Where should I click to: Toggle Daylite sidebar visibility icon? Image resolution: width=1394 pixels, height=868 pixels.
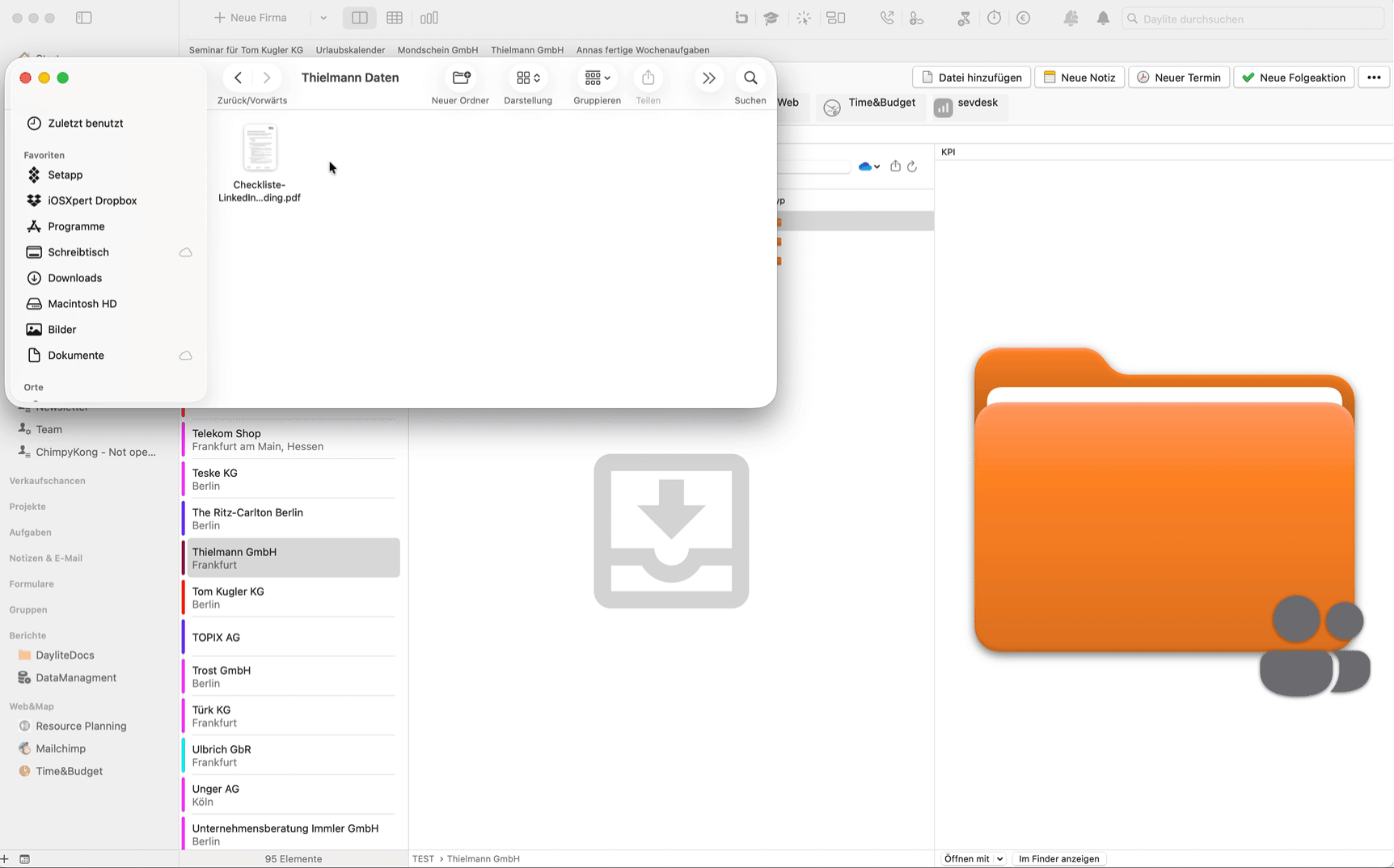84,18
